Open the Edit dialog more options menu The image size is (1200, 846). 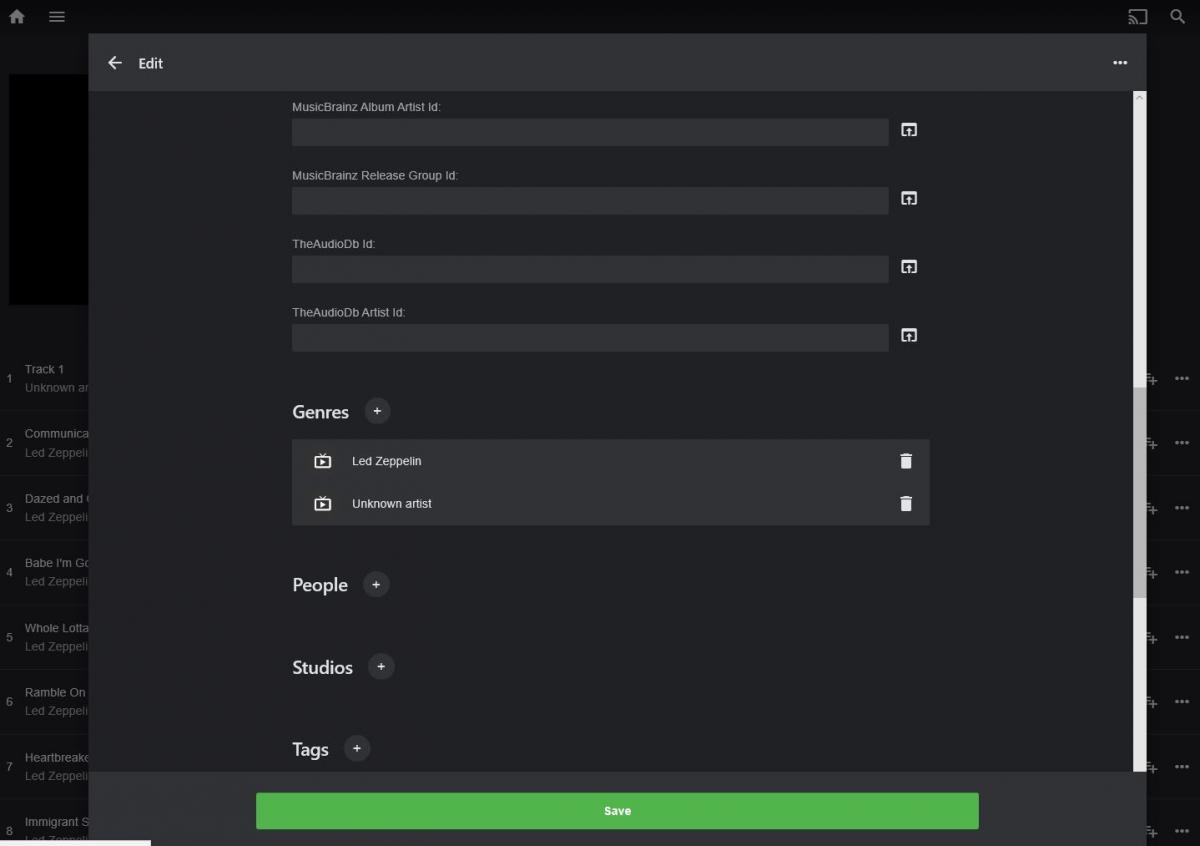pos(1120,63)
